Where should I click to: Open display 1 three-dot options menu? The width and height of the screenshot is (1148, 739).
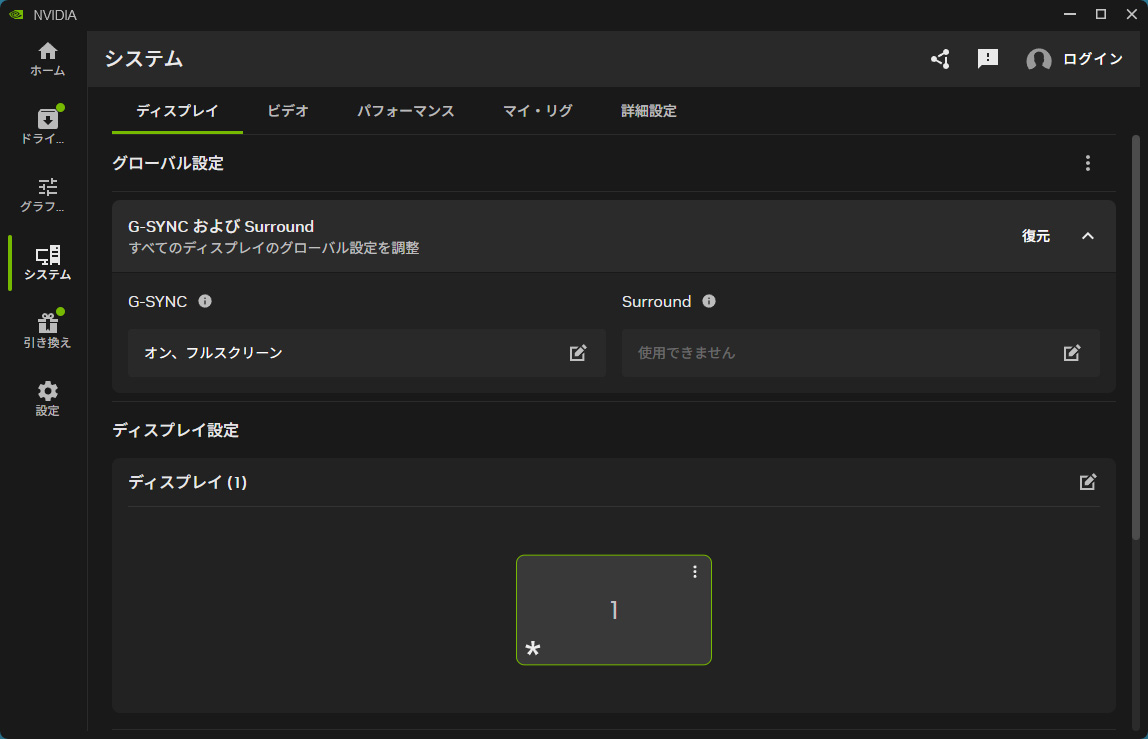pyautogui.click(x=694, y=572)
